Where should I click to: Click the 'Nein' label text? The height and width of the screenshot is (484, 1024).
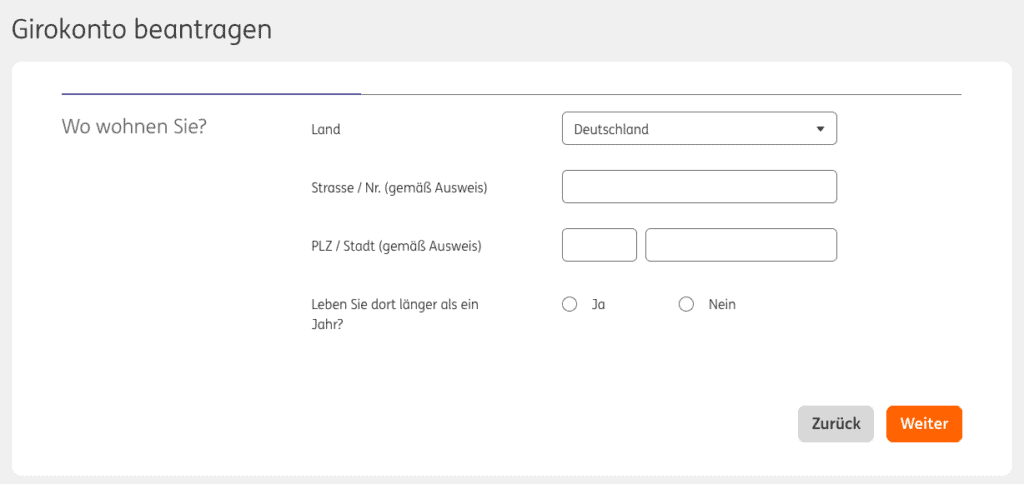[x=721, y=305]
